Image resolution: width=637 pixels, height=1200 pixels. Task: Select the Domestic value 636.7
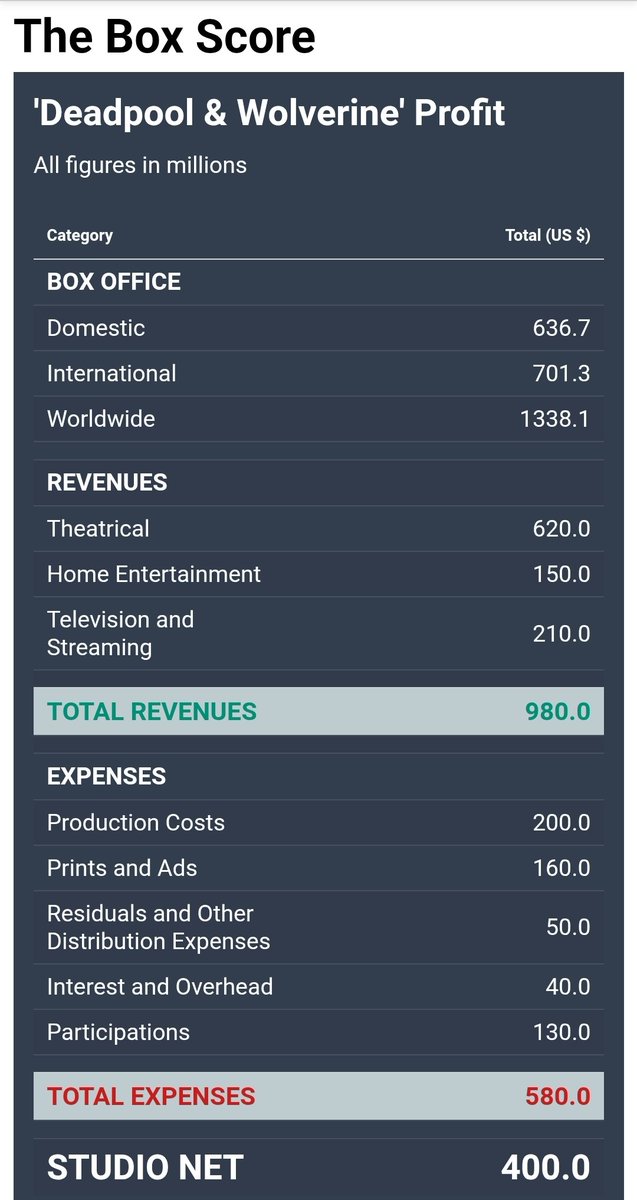click(561, 328)
